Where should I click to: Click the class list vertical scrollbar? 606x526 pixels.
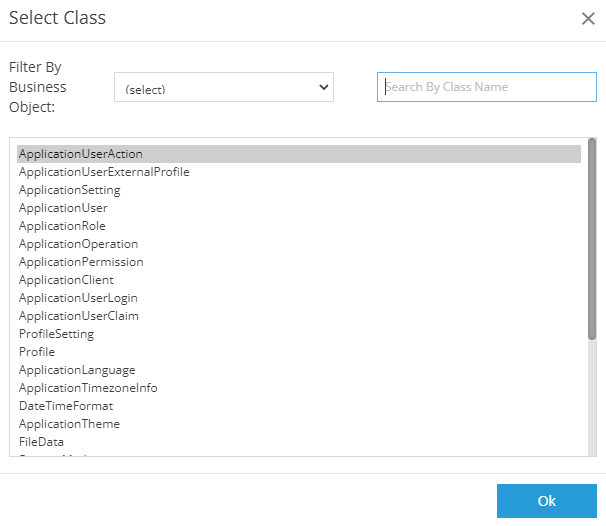592,240
